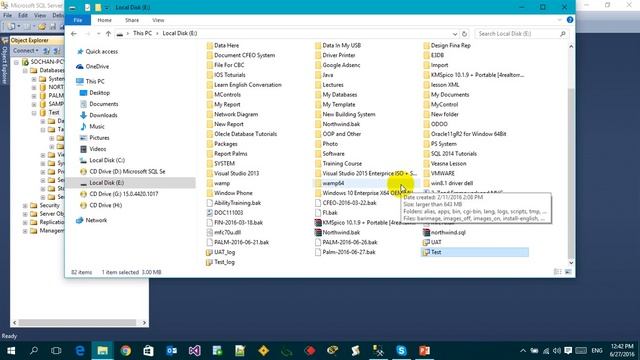Expand Server Objects node in Object Explorer
Viewport: 640px width, 360px height.
[25, 214]
